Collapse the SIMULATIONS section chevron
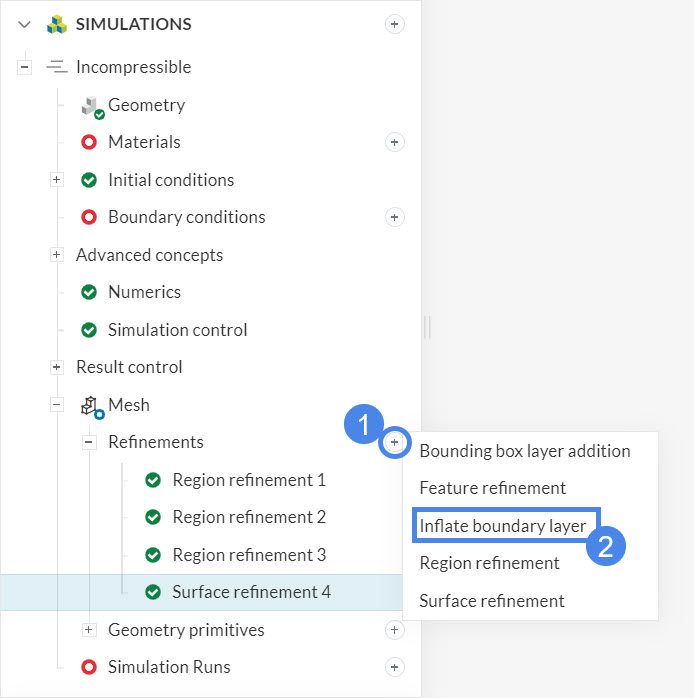Screen dimensions: 694x698 [x=25, y=25]
